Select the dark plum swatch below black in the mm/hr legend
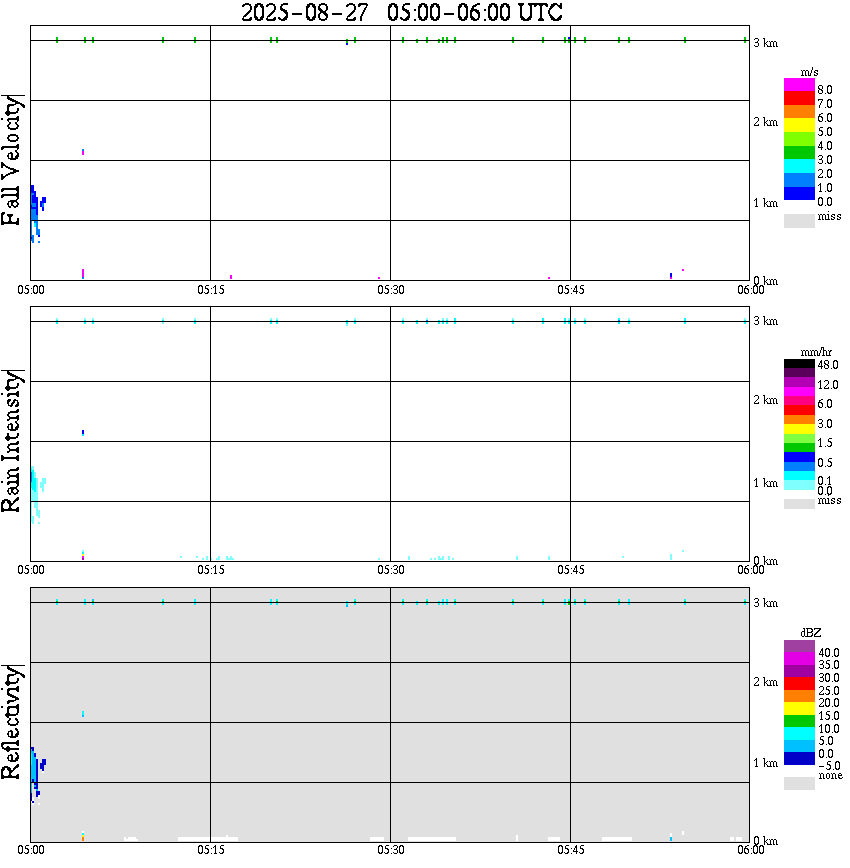850x868 pixels. pyautogui.click(x=799, y=373)
